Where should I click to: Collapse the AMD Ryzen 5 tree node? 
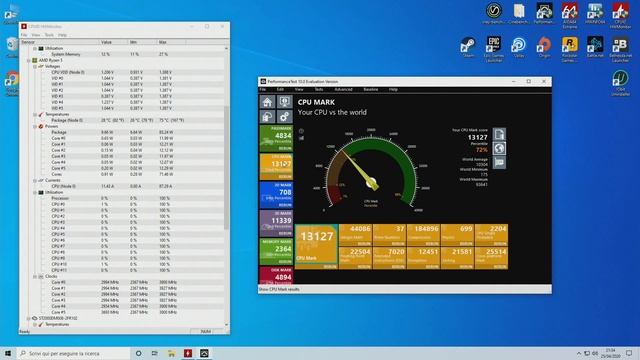coord(29,60)
